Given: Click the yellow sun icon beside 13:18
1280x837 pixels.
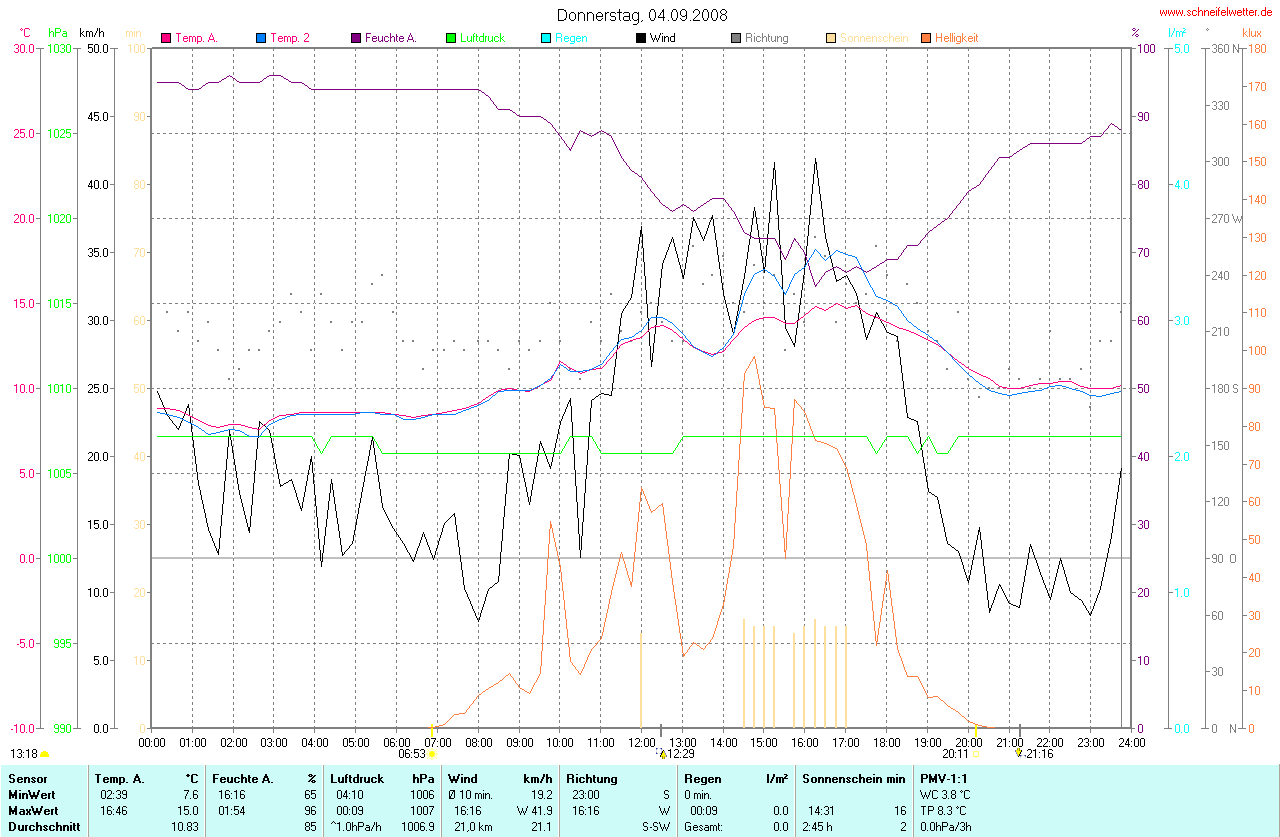Looking at the screenshot, I should point(45,754).
